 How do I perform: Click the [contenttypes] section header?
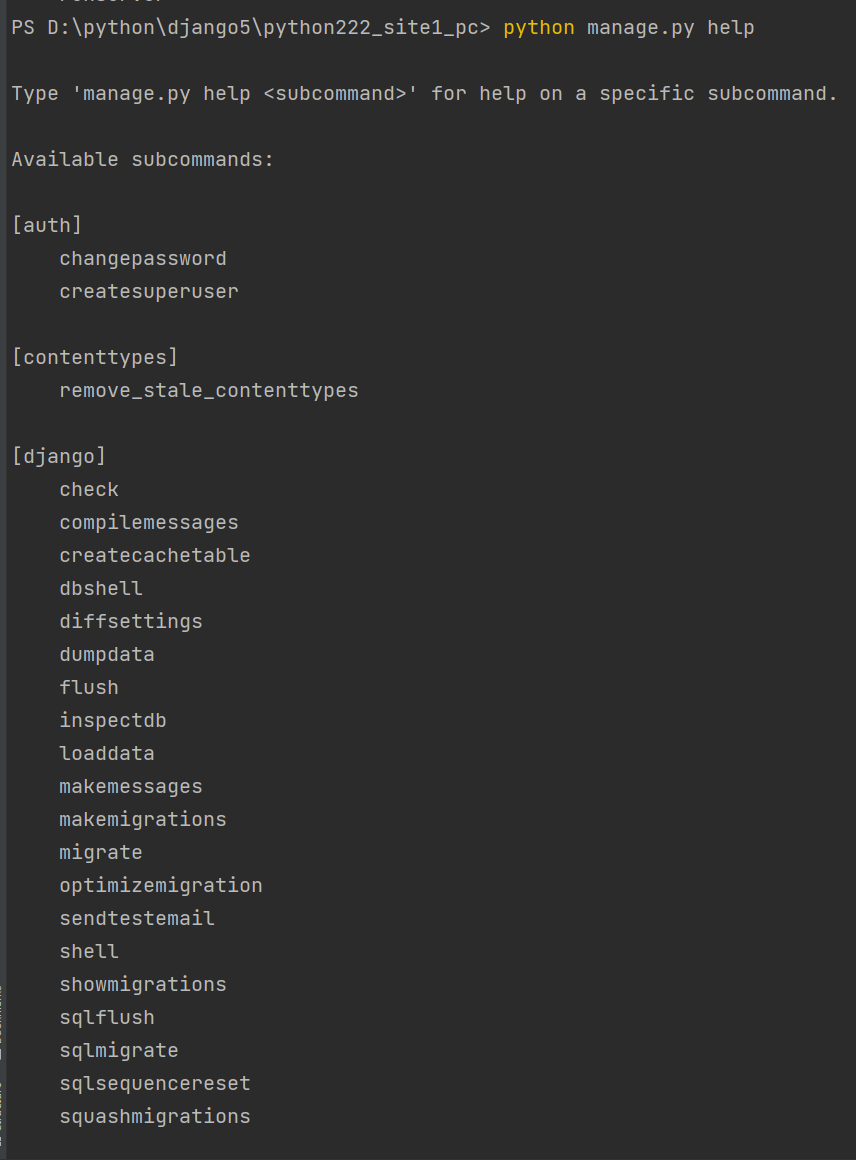[x=95, y=357]
